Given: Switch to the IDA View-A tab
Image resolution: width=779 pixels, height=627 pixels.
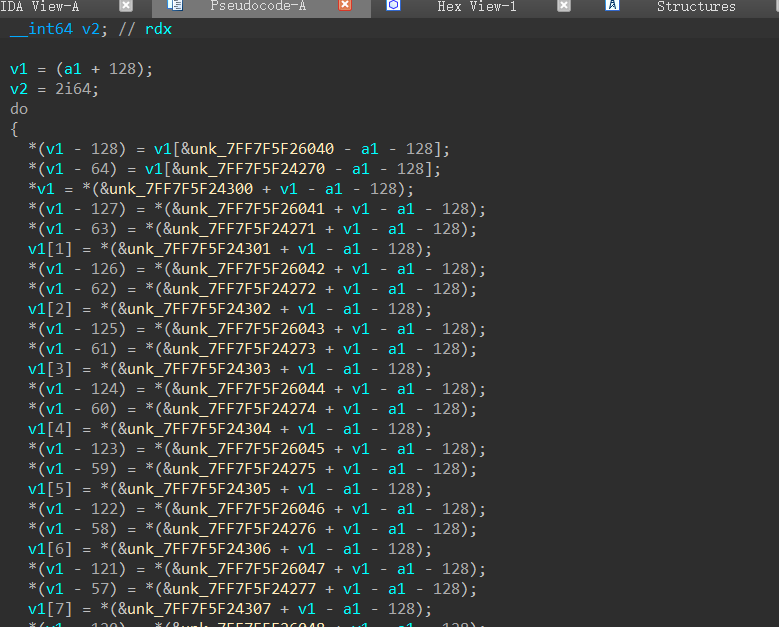Looking at the screenshot, I should pyautogui.click(x=40, y=7).
